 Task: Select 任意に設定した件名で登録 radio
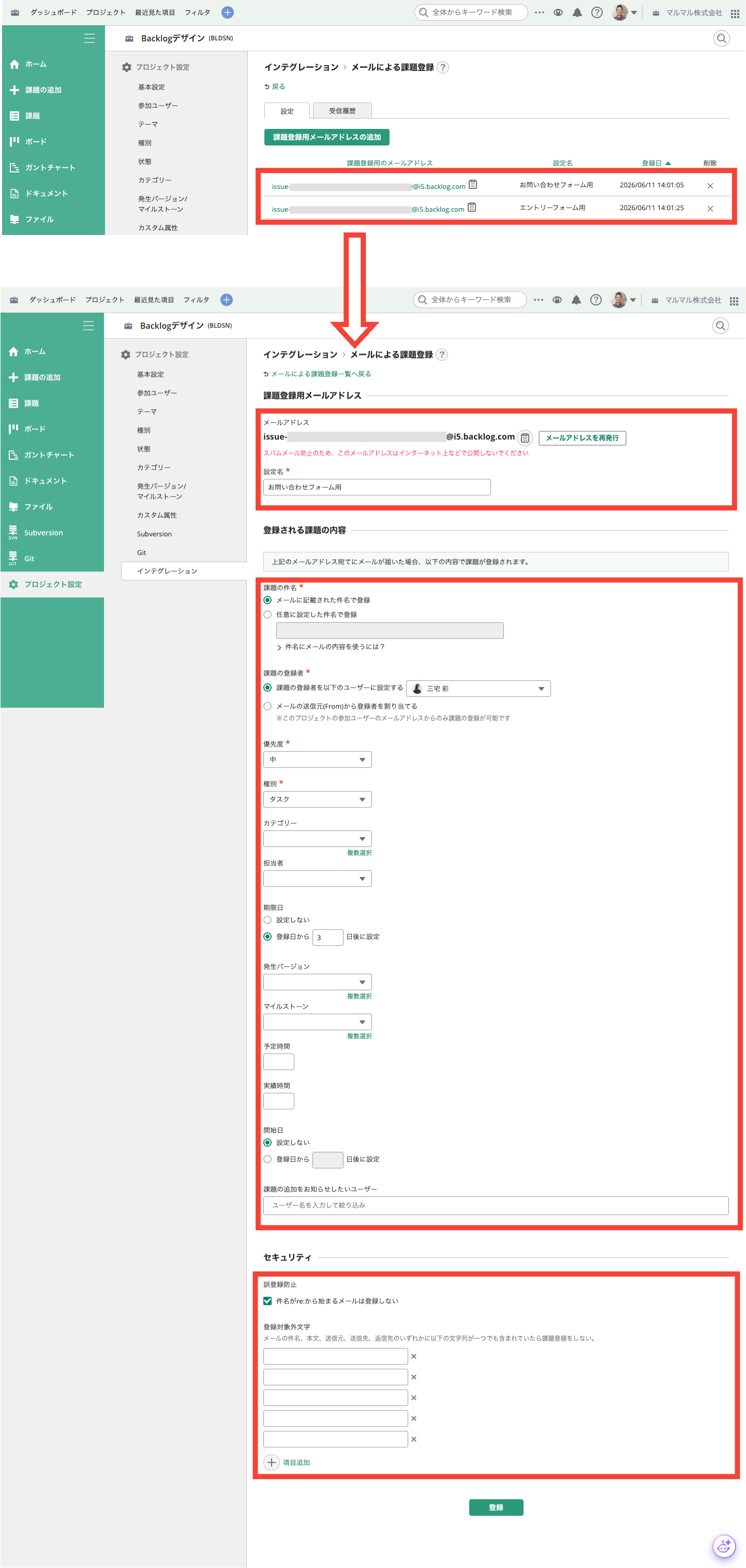click(x=268, y=615)
